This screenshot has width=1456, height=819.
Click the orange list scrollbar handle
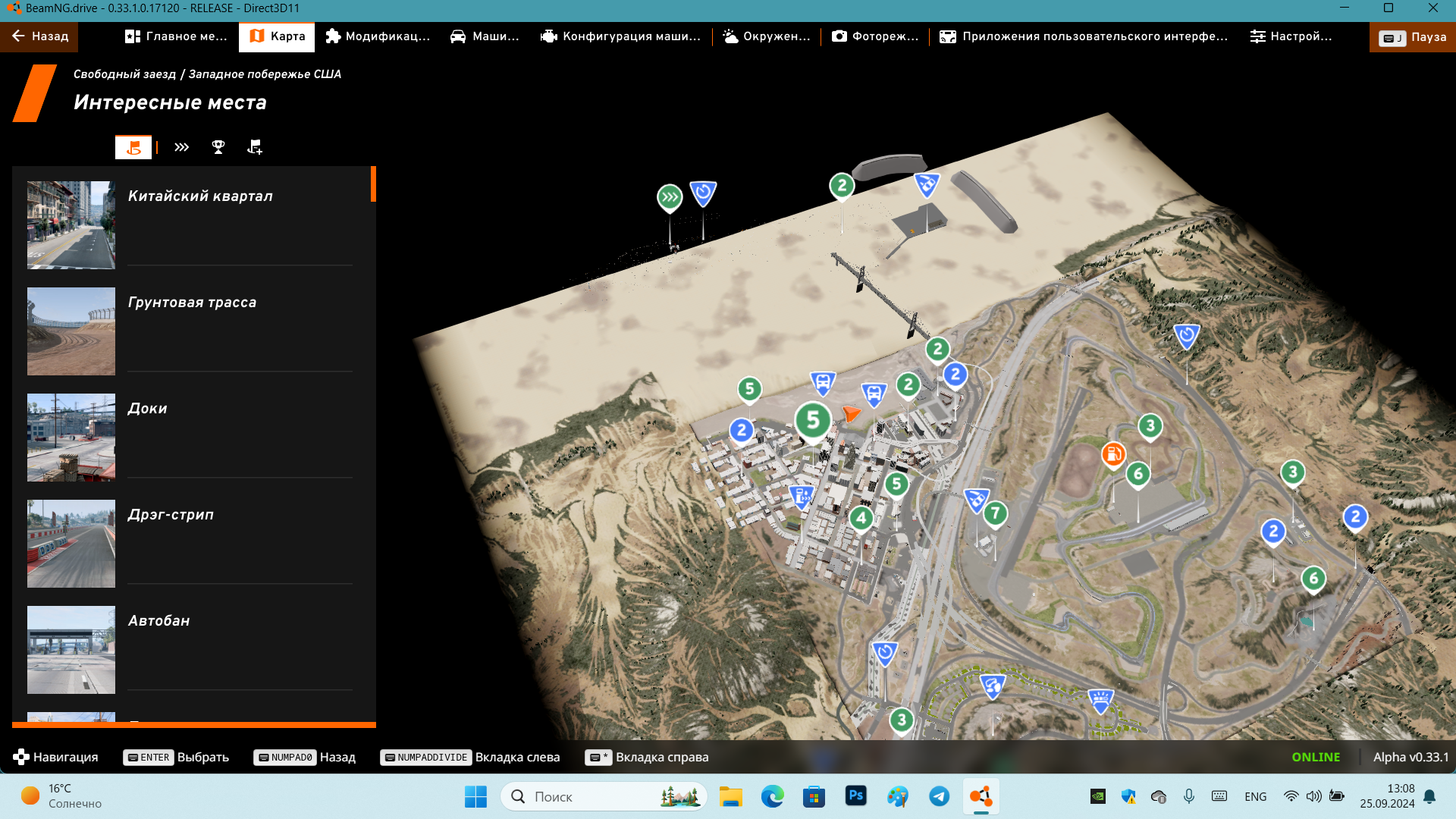coord(373,184)
